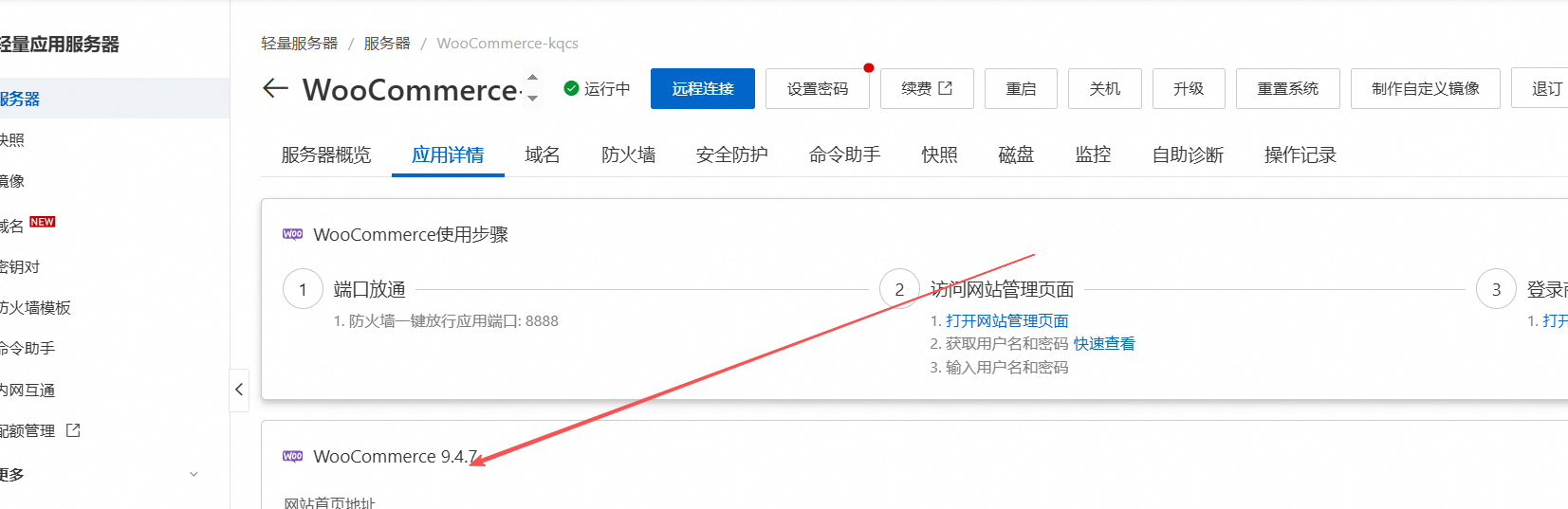Open the 防火墙 tab

coord(628,155)
